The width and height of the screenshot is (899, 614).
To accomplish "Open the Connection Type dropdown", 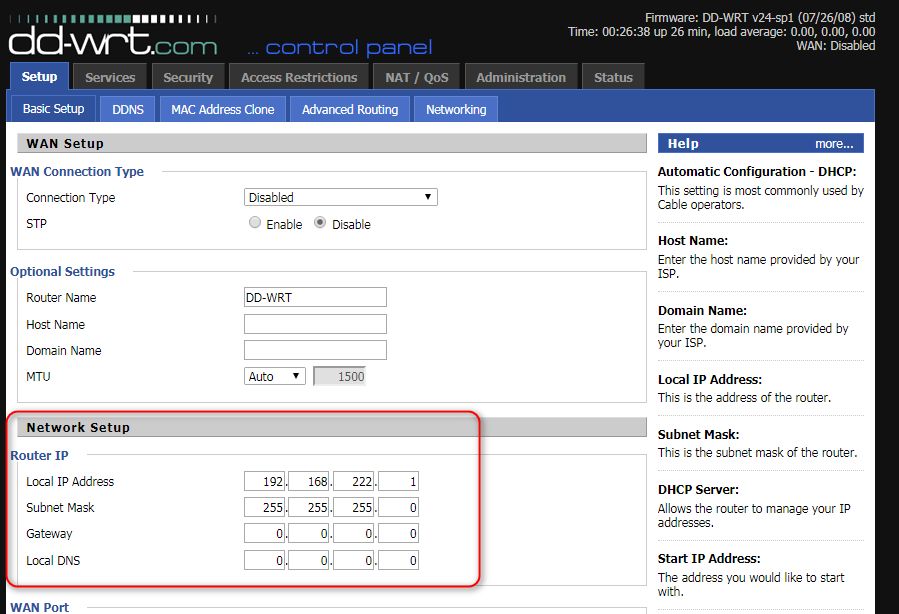I will (340, 197).
